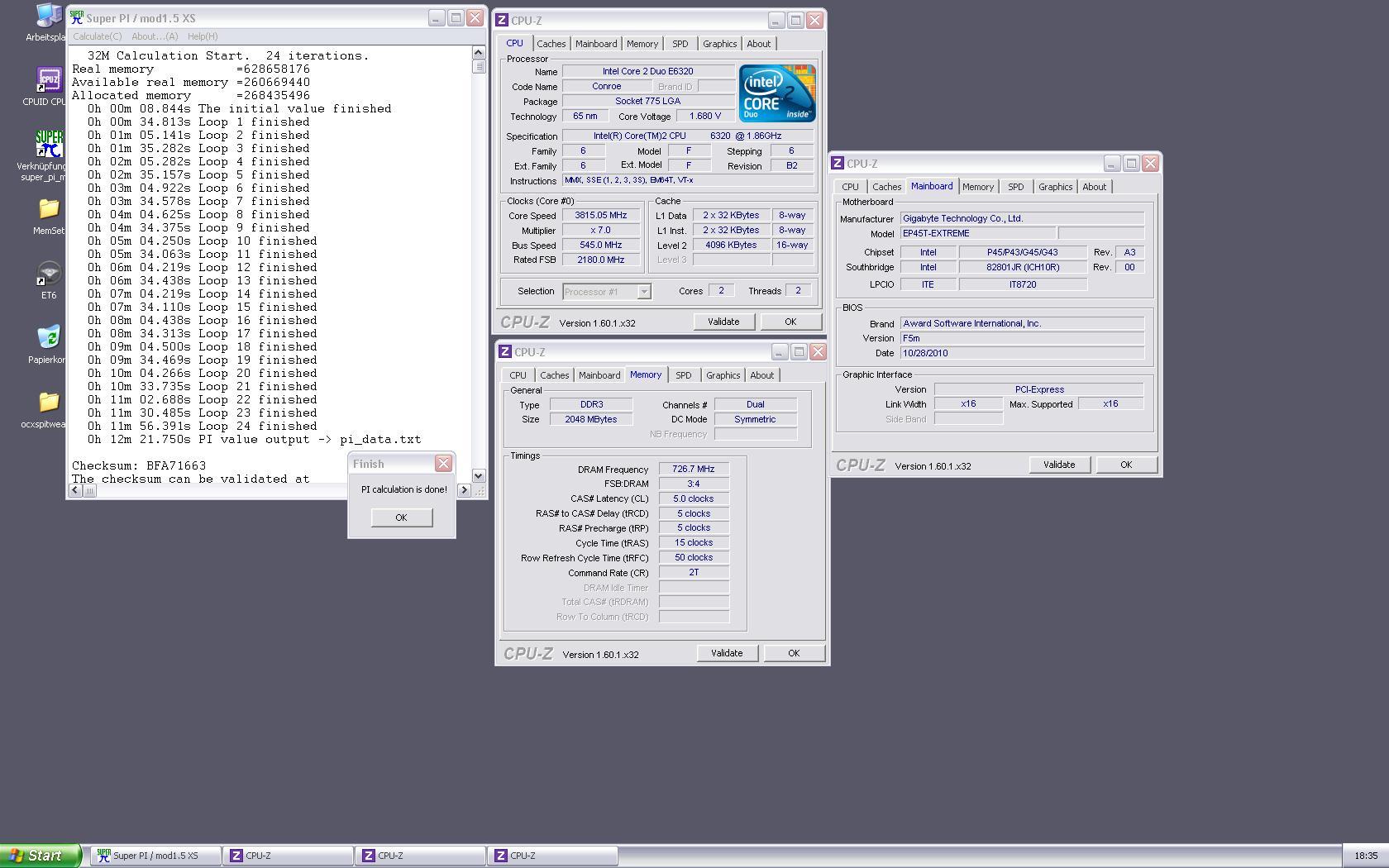Switch to SPD tab in Memory window
Image resolution: width=1389 pixels, height=868 pixels.
[684, 375]
